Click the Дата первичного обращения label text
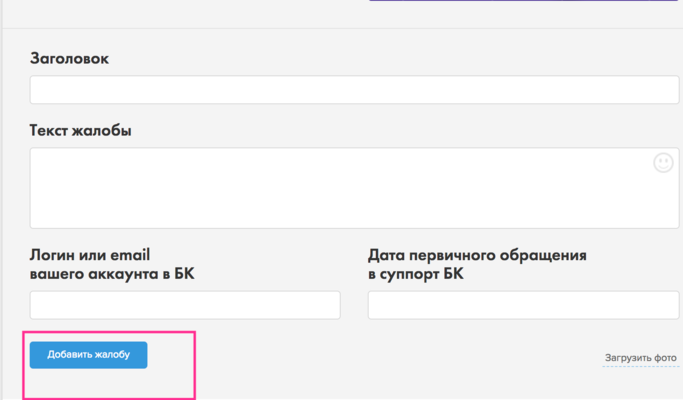683x400 pixels. (477, 255)
